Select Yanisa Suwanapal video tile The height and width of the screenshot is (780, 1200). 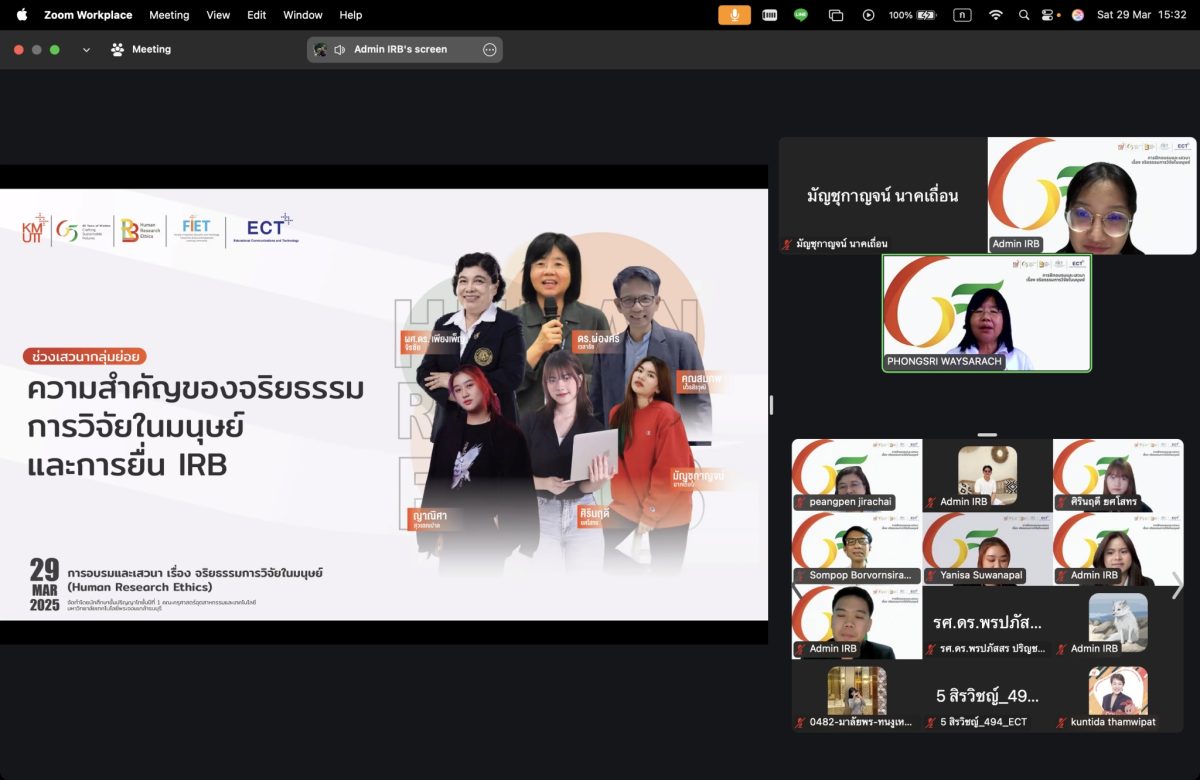coord(987,548)
